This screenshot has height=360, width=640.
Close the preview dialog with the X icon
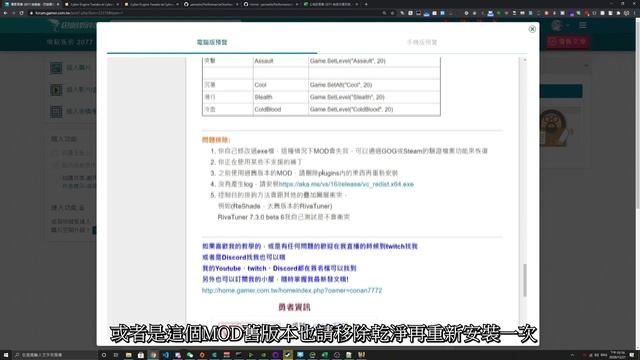pos(532,29)
